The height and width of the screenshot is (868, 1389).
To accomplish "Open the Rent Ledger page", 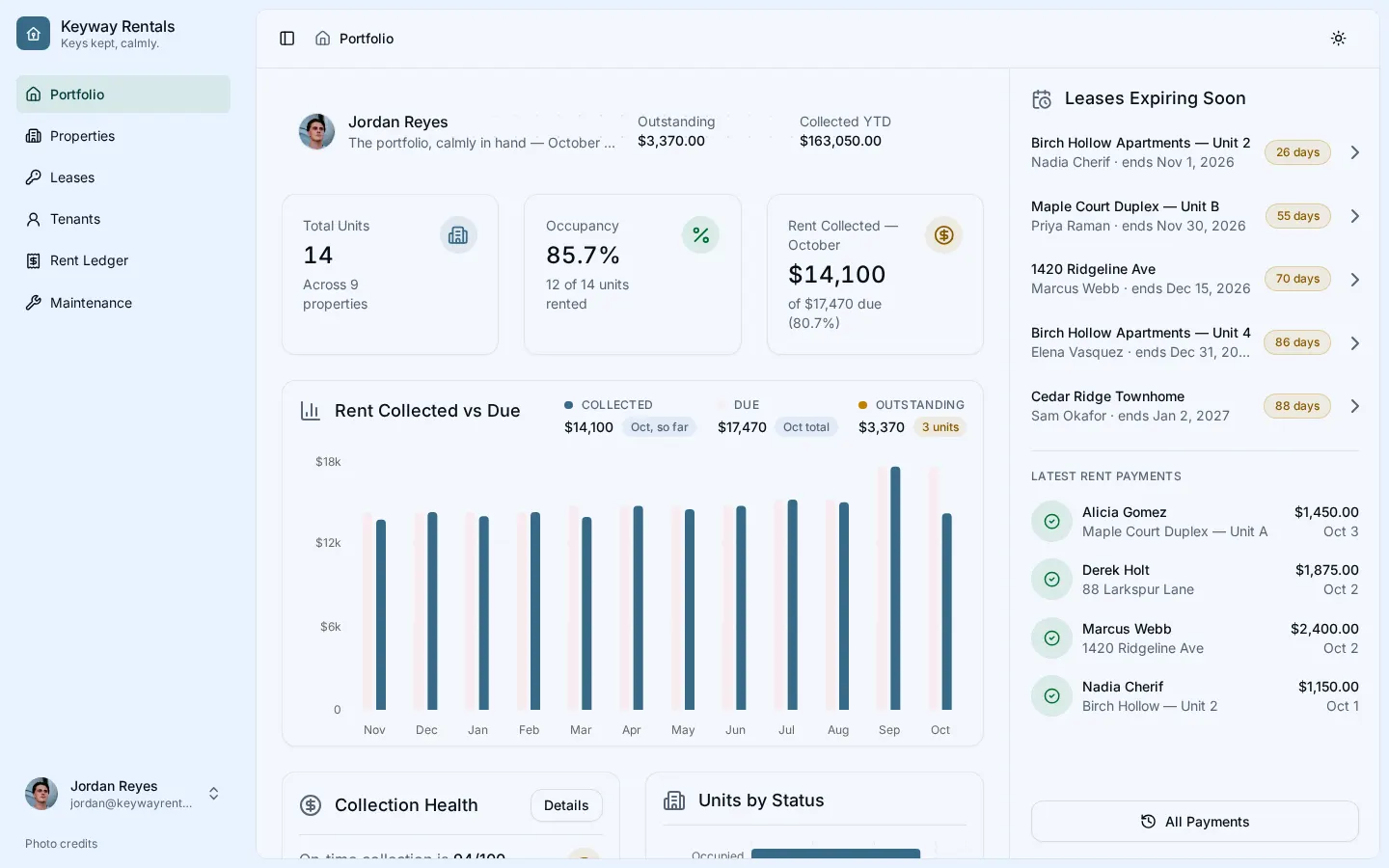I will coord(123,260).
